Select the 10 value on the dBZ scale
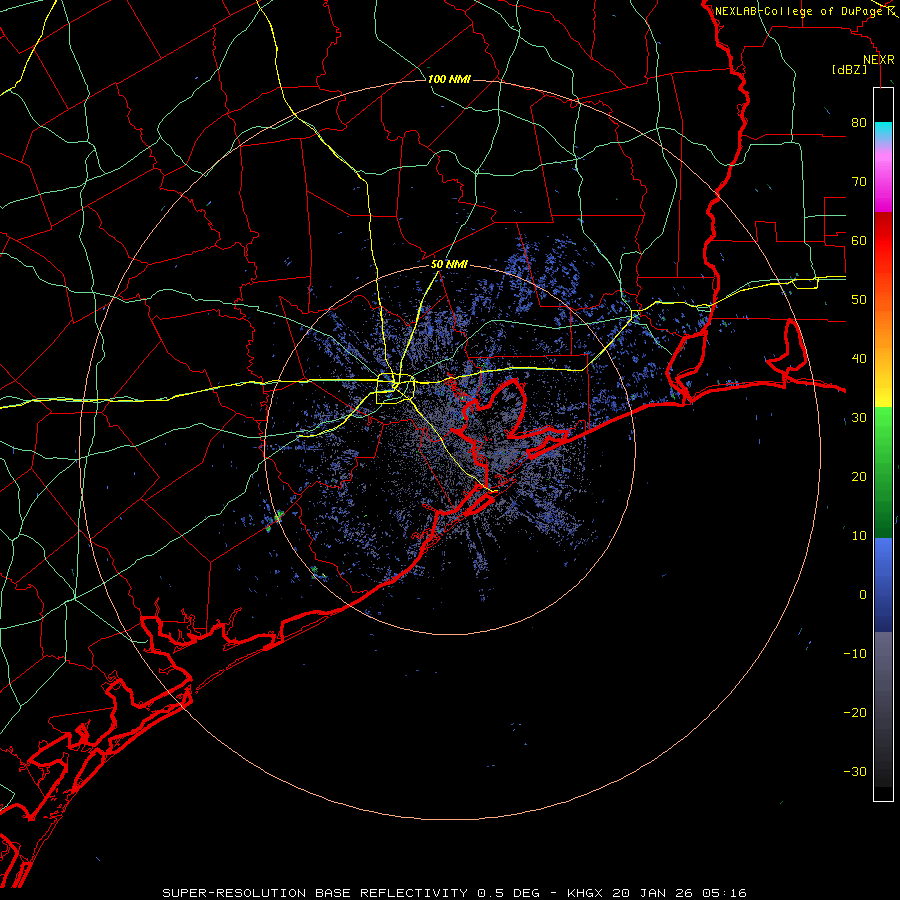Viewport: 900px width, 900px height. 859,536
